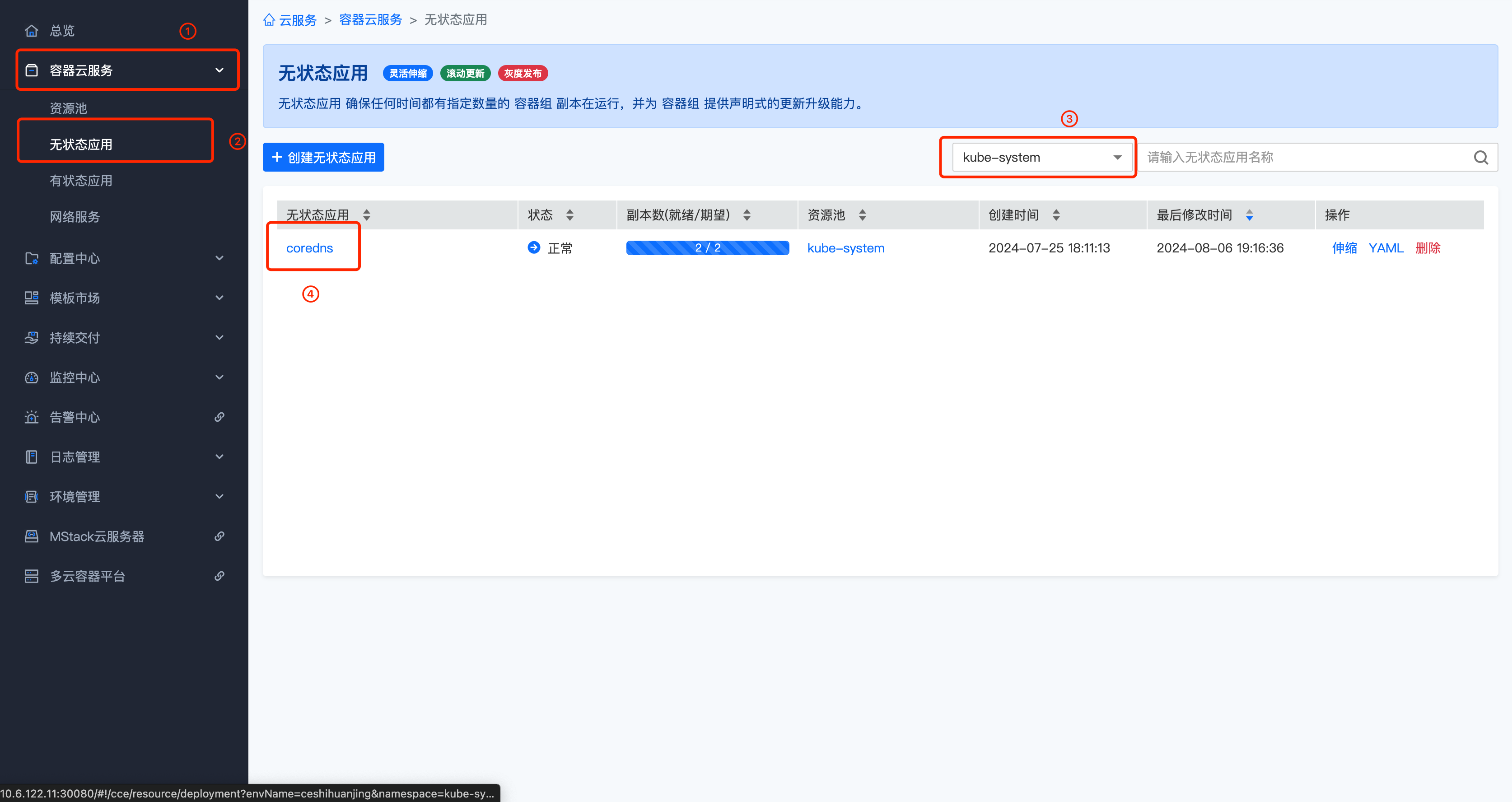The width and height of the screenshot is (1512, 802).
Task: Open YAML action for coredns
Action: (1386, 248)
